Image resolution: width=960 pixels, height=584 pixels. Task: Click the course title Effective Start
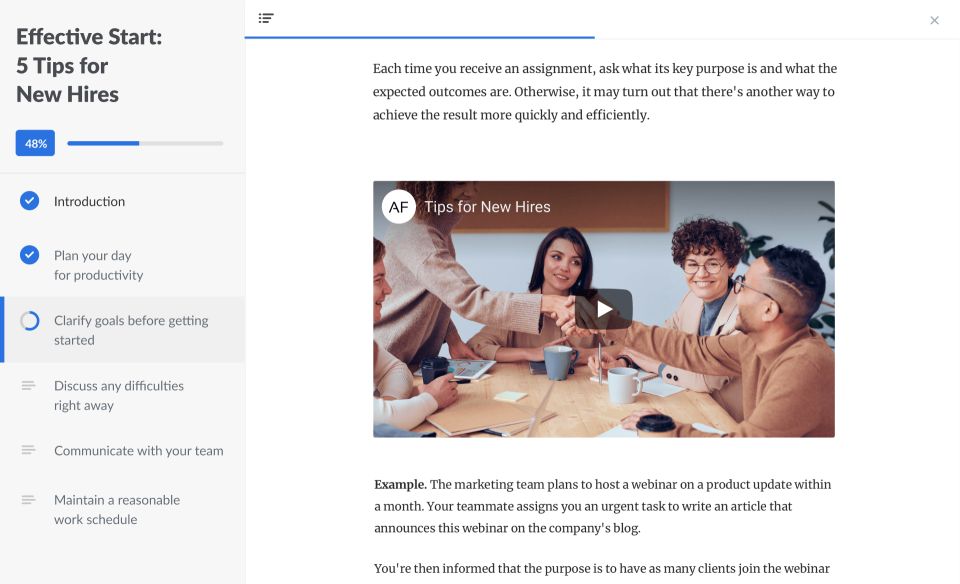tap(89, 65)
